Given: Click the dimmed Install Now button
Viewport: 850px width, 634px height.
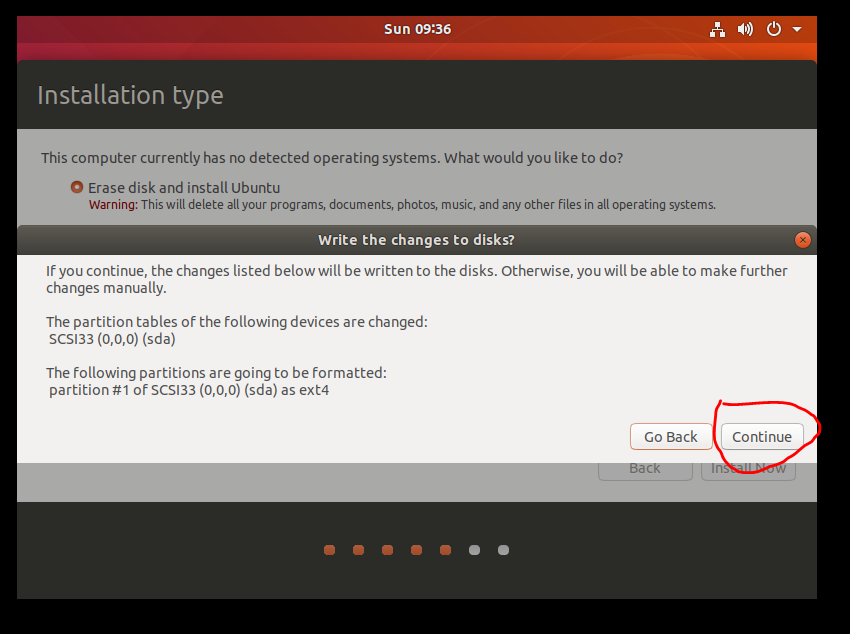Looking at the screenshot, I should coord(748,469).
